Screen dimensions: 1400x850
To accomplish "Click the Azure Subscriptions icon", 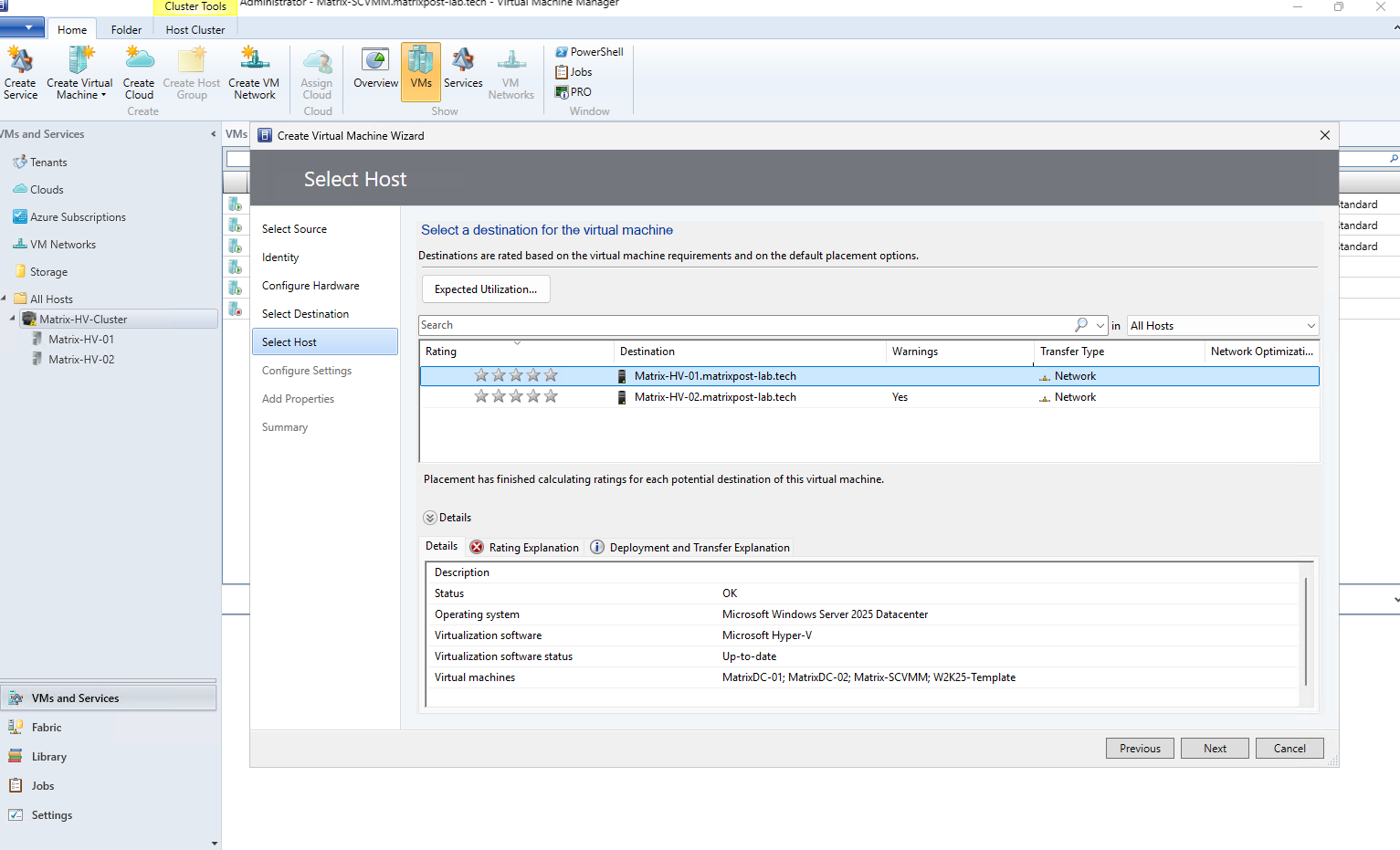I will click(x=19, y=217).
